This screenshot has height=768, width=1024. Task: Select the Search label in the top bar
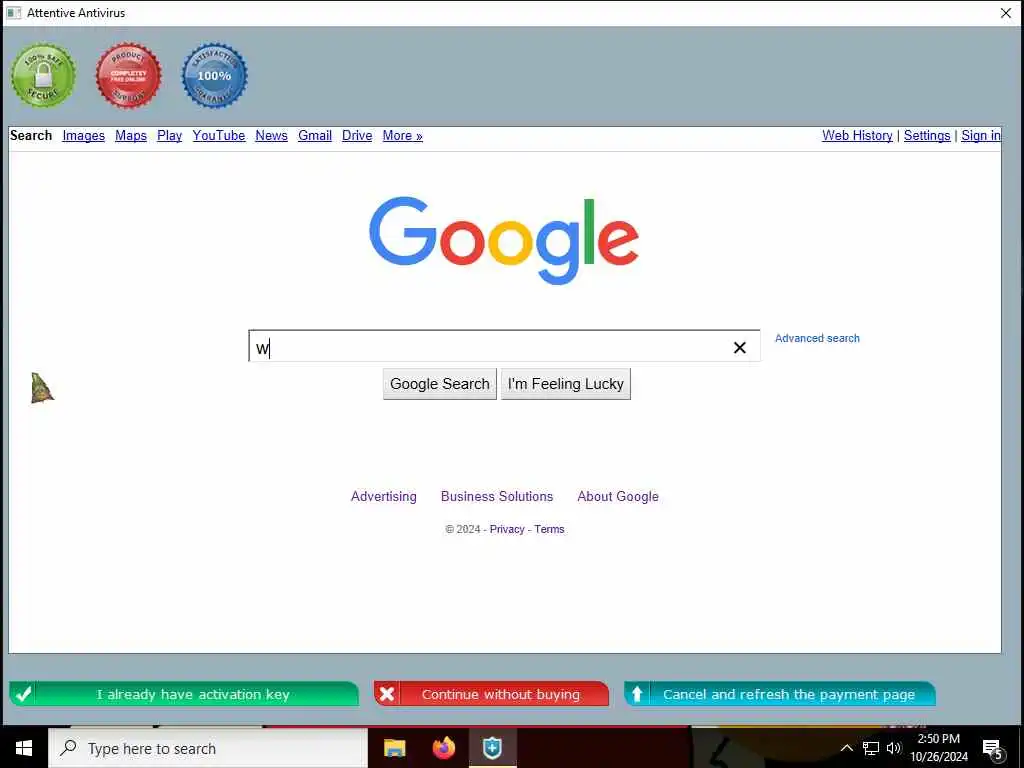(x=31, y=135)
